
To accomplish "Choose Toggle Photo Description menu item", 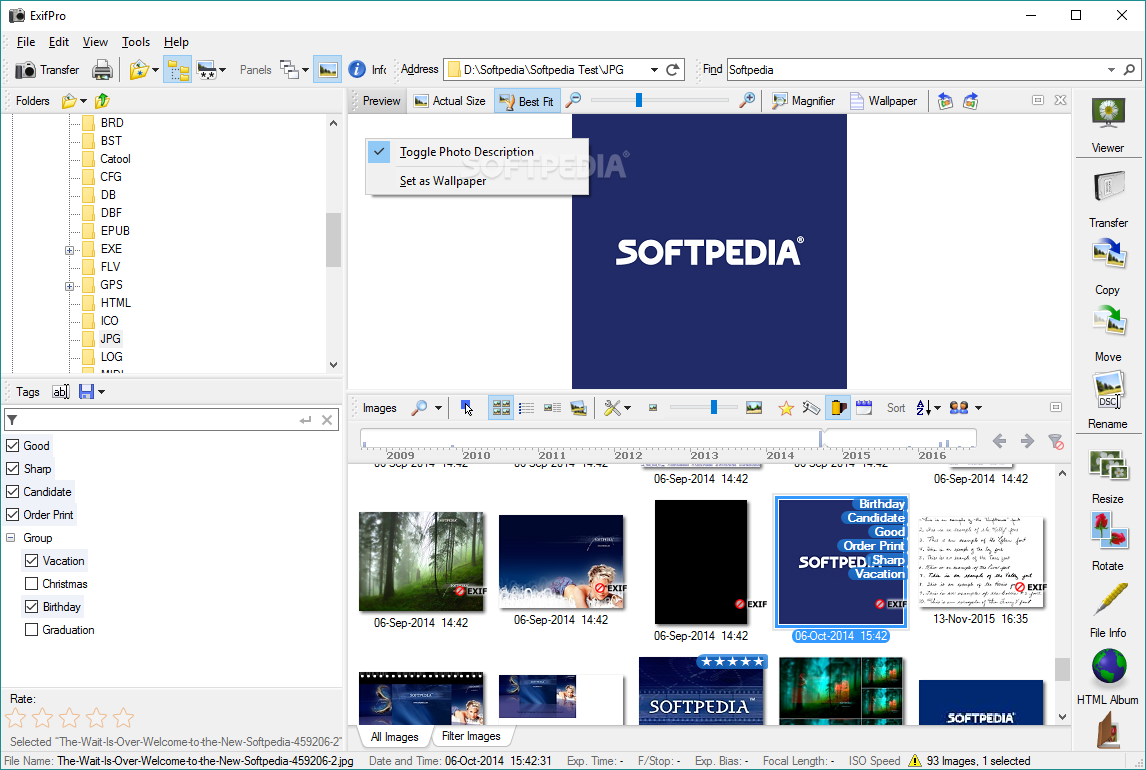I will pos(477,152).
